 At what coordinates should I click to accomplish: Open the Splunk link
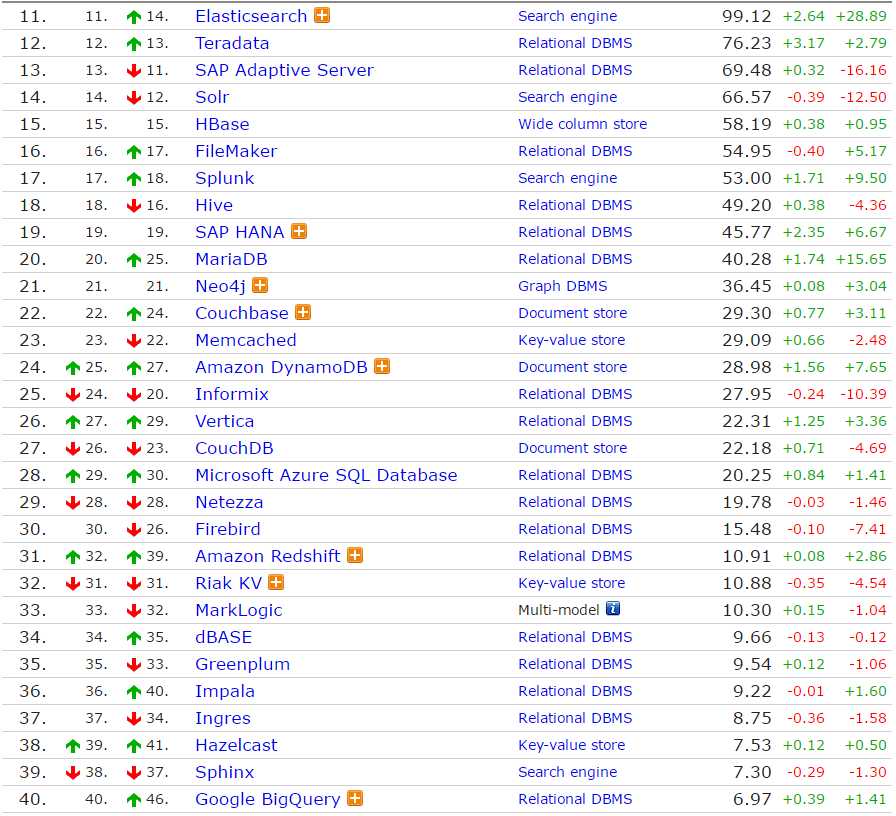tap(224, 178)
